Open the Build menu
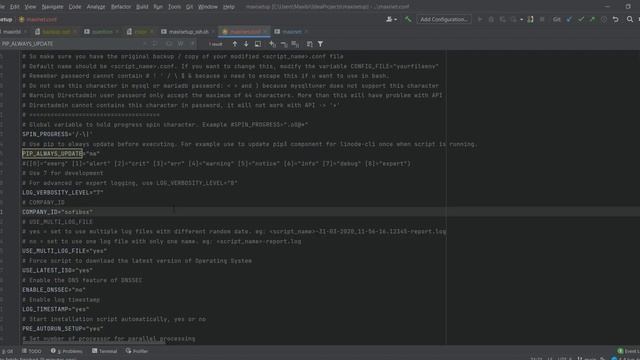Image resolution: width=640 pixels, height=360 pixels. 142,7
